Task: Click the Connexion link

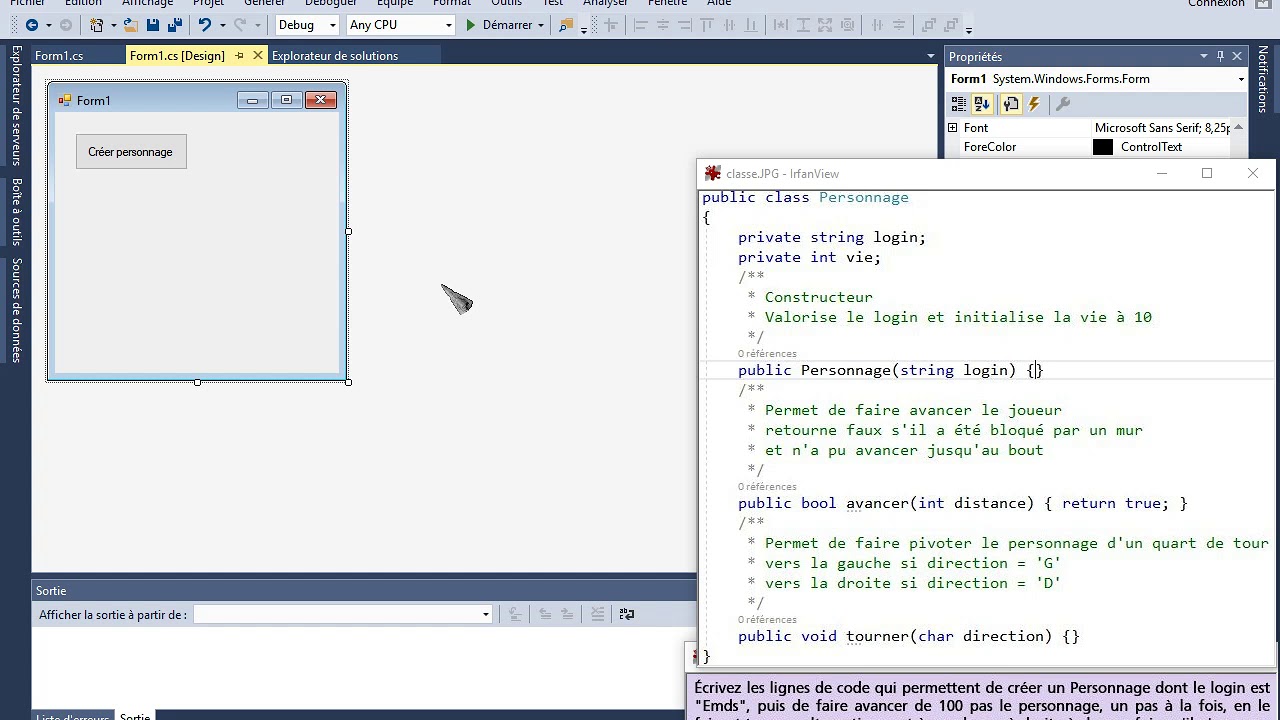Action: [1216, 4]
